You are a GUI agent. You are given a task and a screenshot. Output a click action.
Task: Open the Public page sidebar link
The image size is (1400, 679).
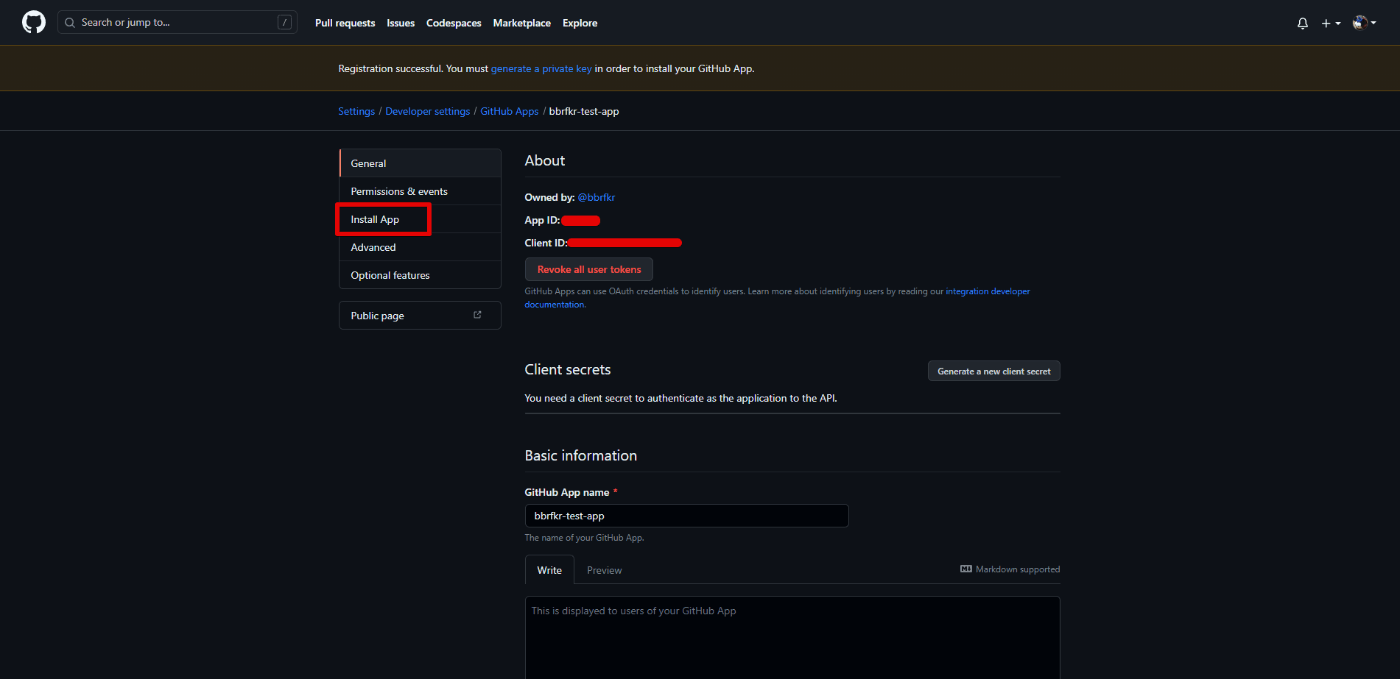click(x=420, y=315)
